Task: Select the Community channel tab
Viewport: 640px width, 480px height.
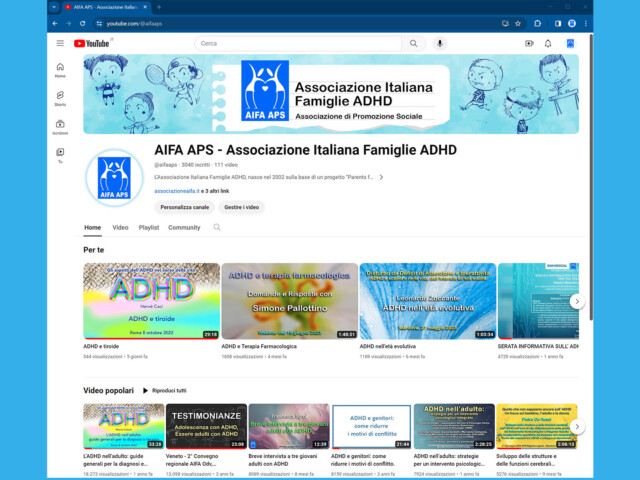Action: tap(184, 228)
